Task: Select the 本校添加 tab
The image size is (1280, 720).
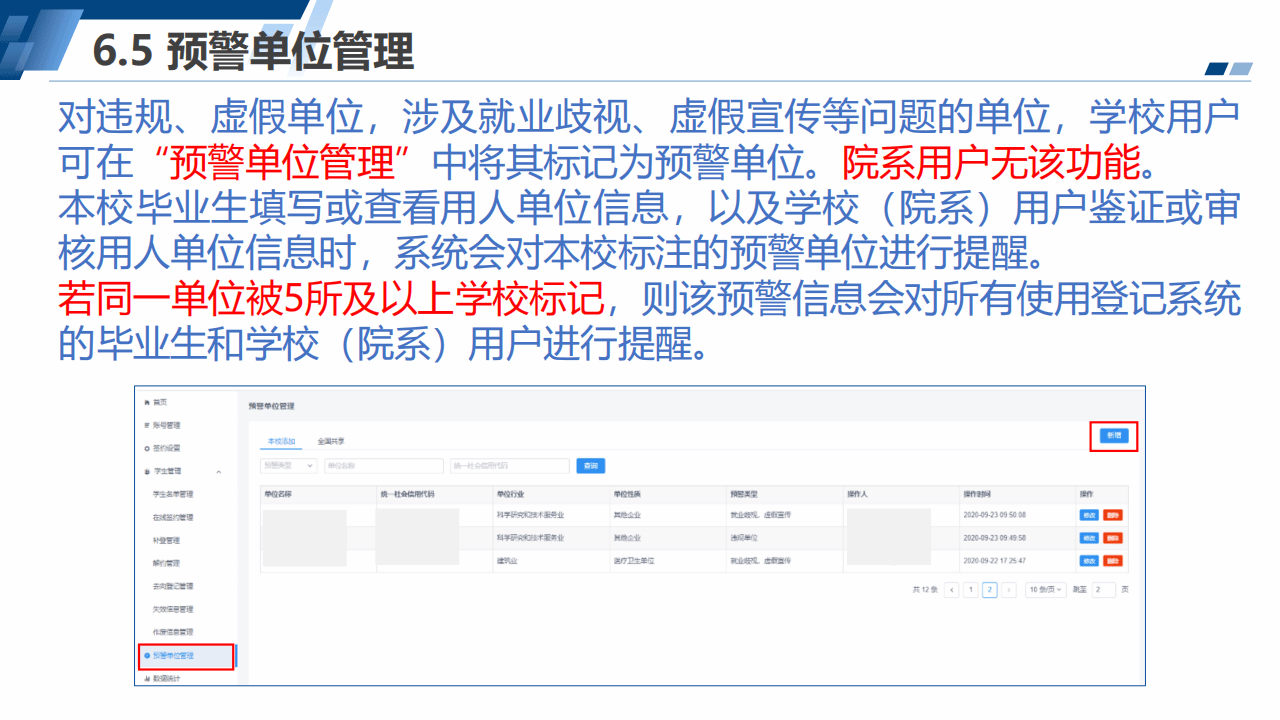Action: 279,441
